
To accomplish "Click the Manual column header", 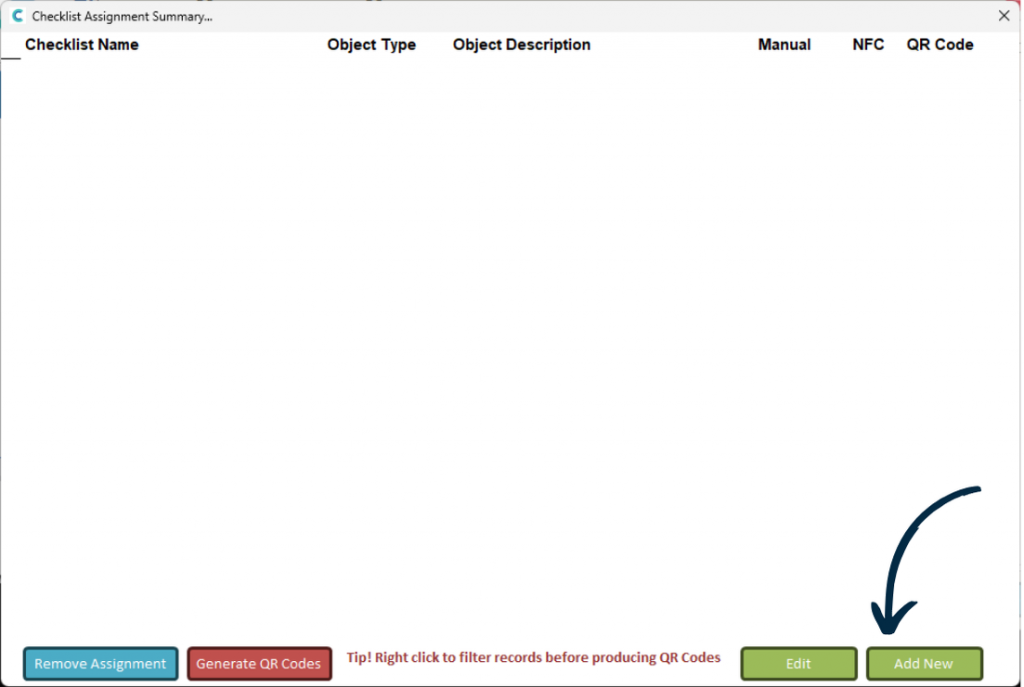I will (784, 45).
